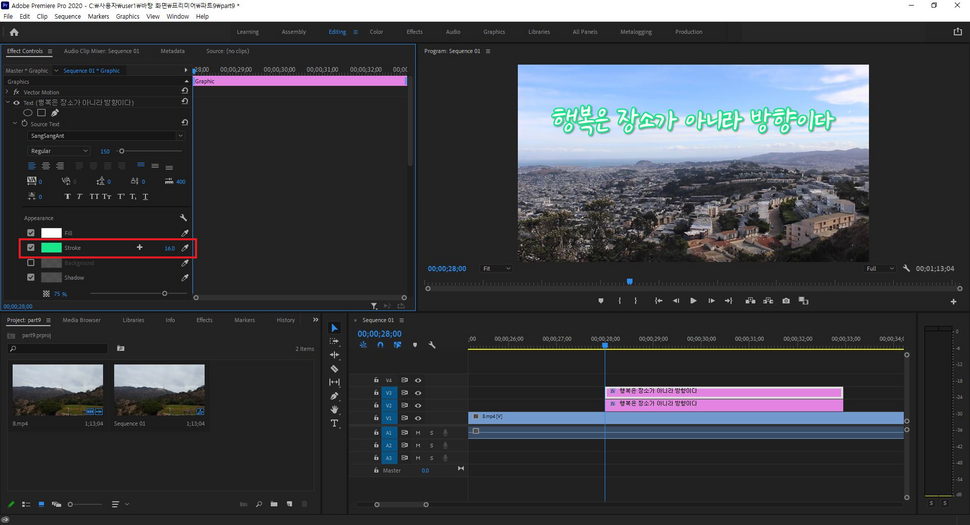Click the Fill white color swatch

point(51,233)
